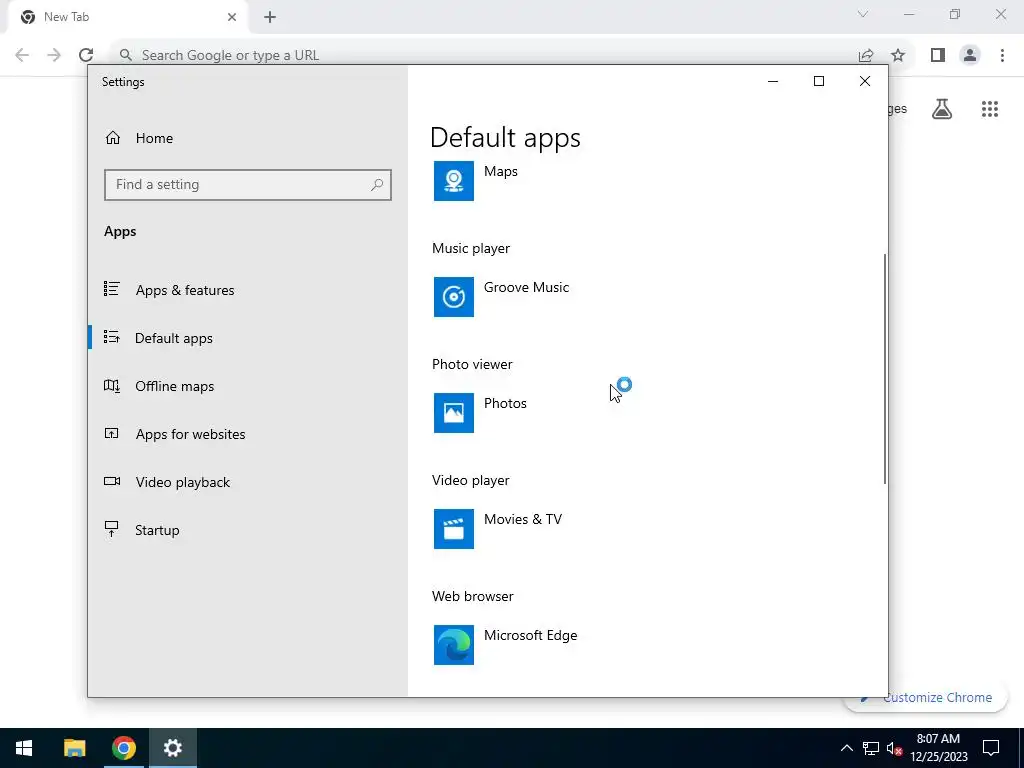Viewport: 1024px width, 768px height.
Task: Click the Web browser section label
Action: click(473, 596)
